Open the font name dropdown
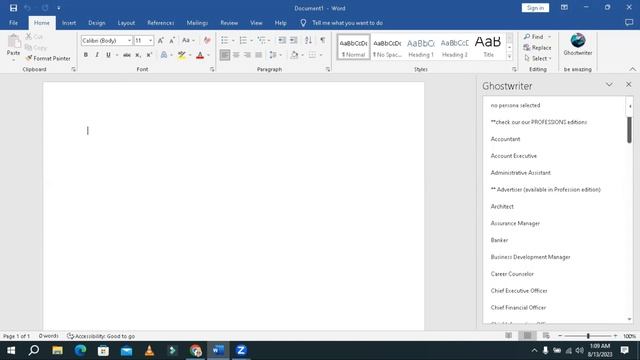Image resolution: width=640 pixels, height=360 pixels. click(x=129, y=40)
